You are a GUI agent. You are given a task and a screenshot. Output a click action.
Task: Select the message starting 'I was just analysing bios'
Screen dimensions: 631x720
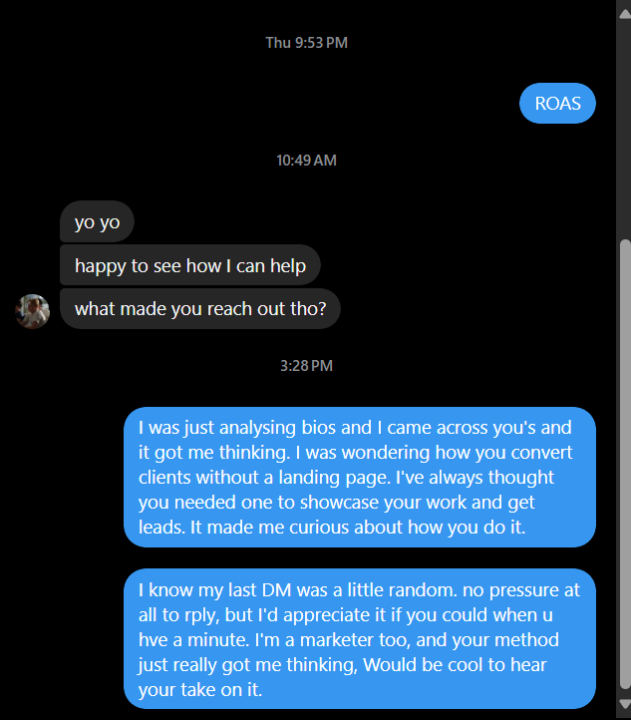click(359, 477)
